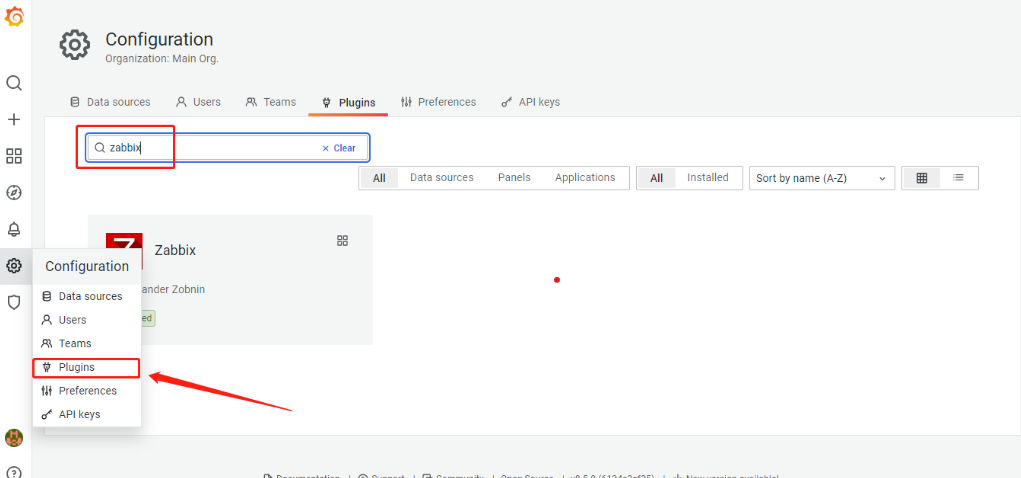Filter plugins by Applications type

click(x=585, y=178)
